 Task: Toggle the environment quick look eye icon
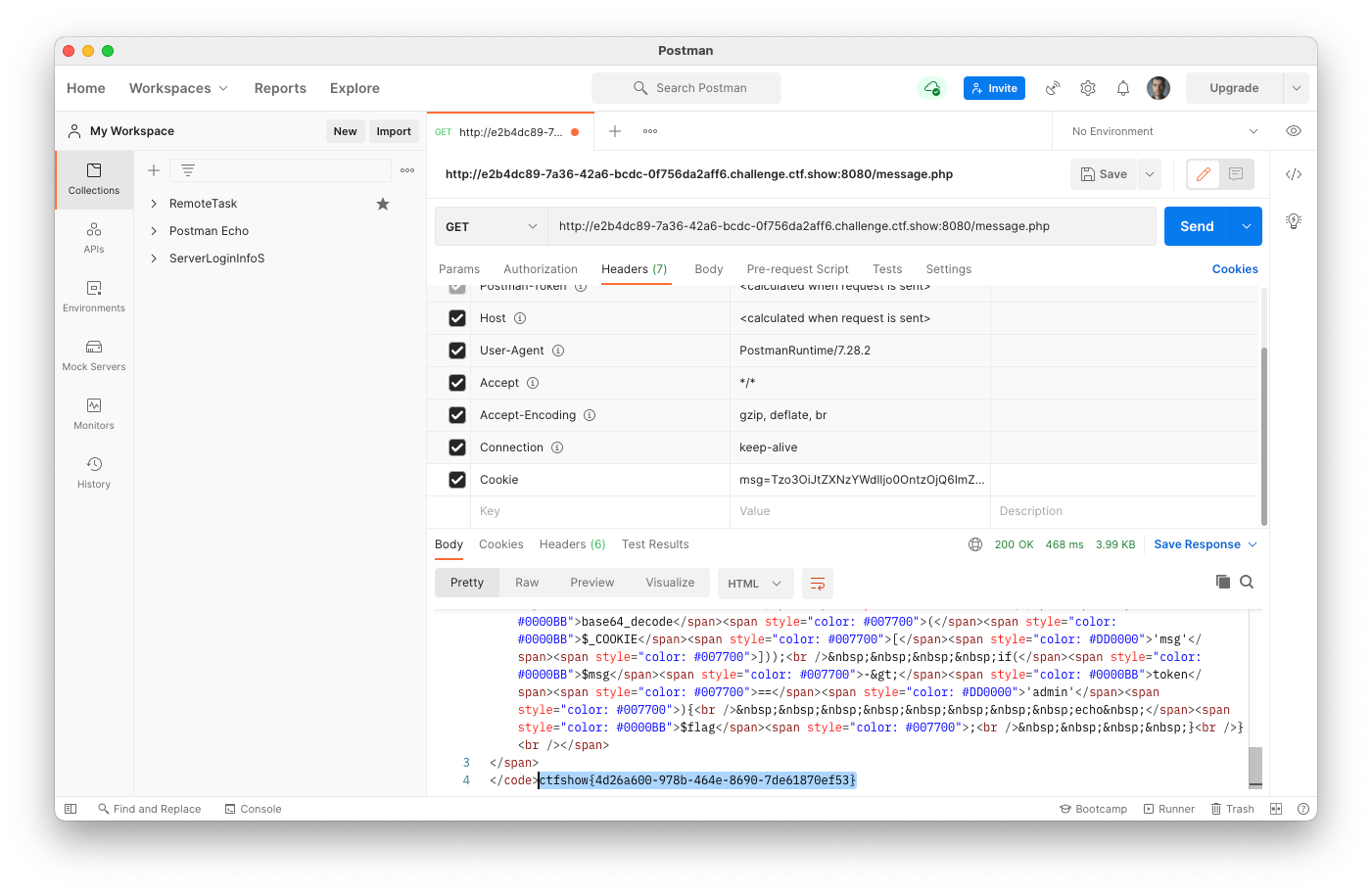pos(1293,130)
